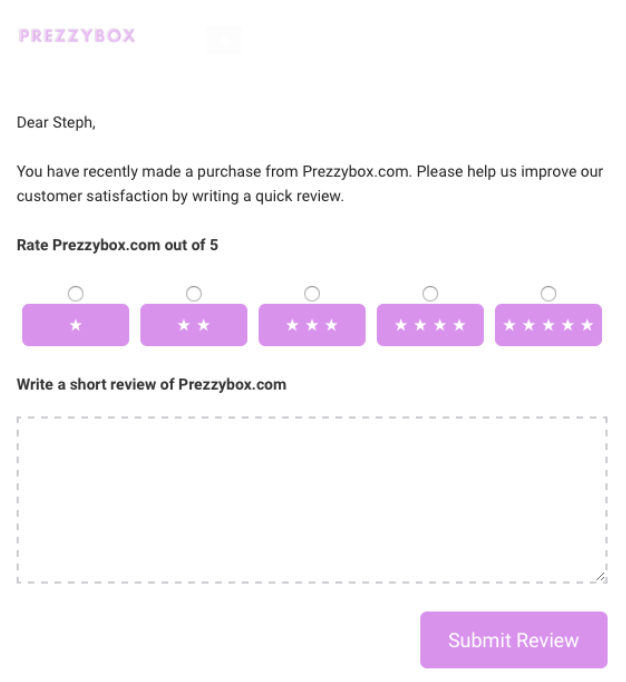Tick the radio button above three stars
This screenshot has width=626, height=682.
tap(312, 293)
